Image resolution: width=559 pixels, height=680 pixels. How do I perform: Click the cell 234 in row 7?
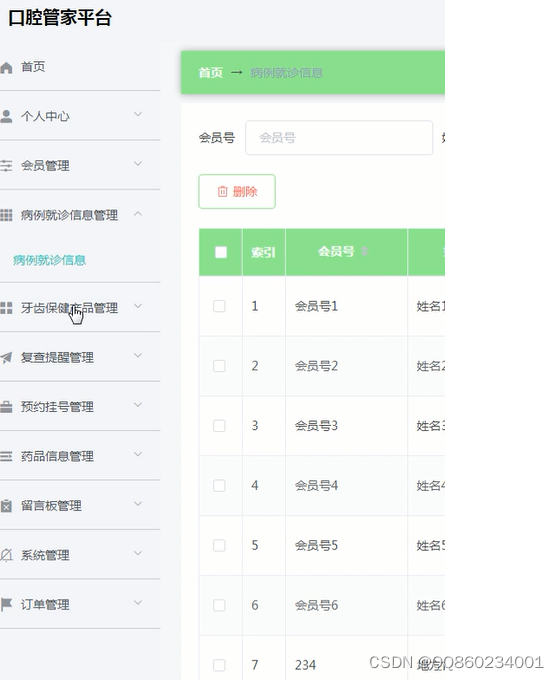click(305, 665)
